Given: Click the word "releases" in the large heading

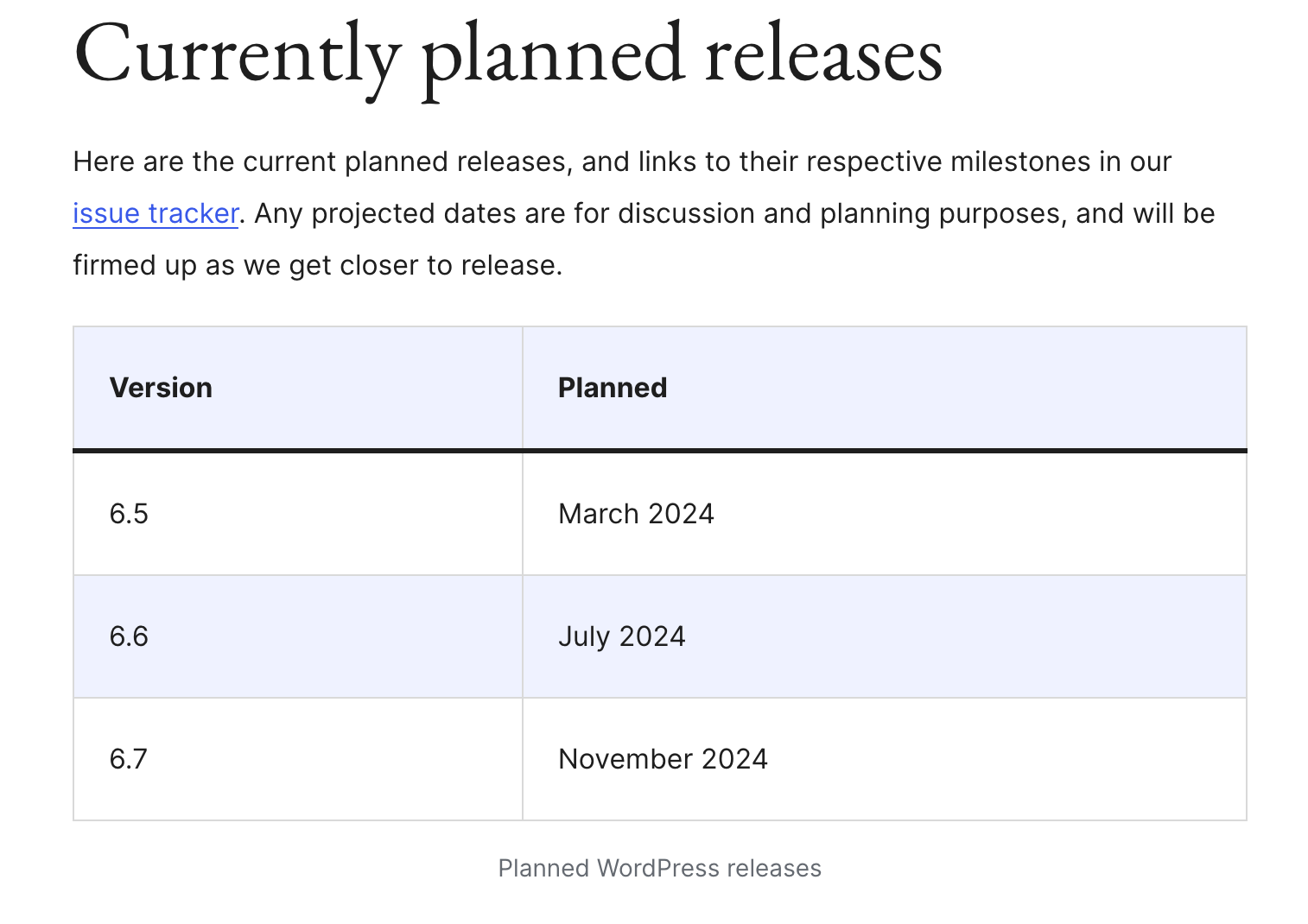Looking at the screenshot, I should 823,55.
